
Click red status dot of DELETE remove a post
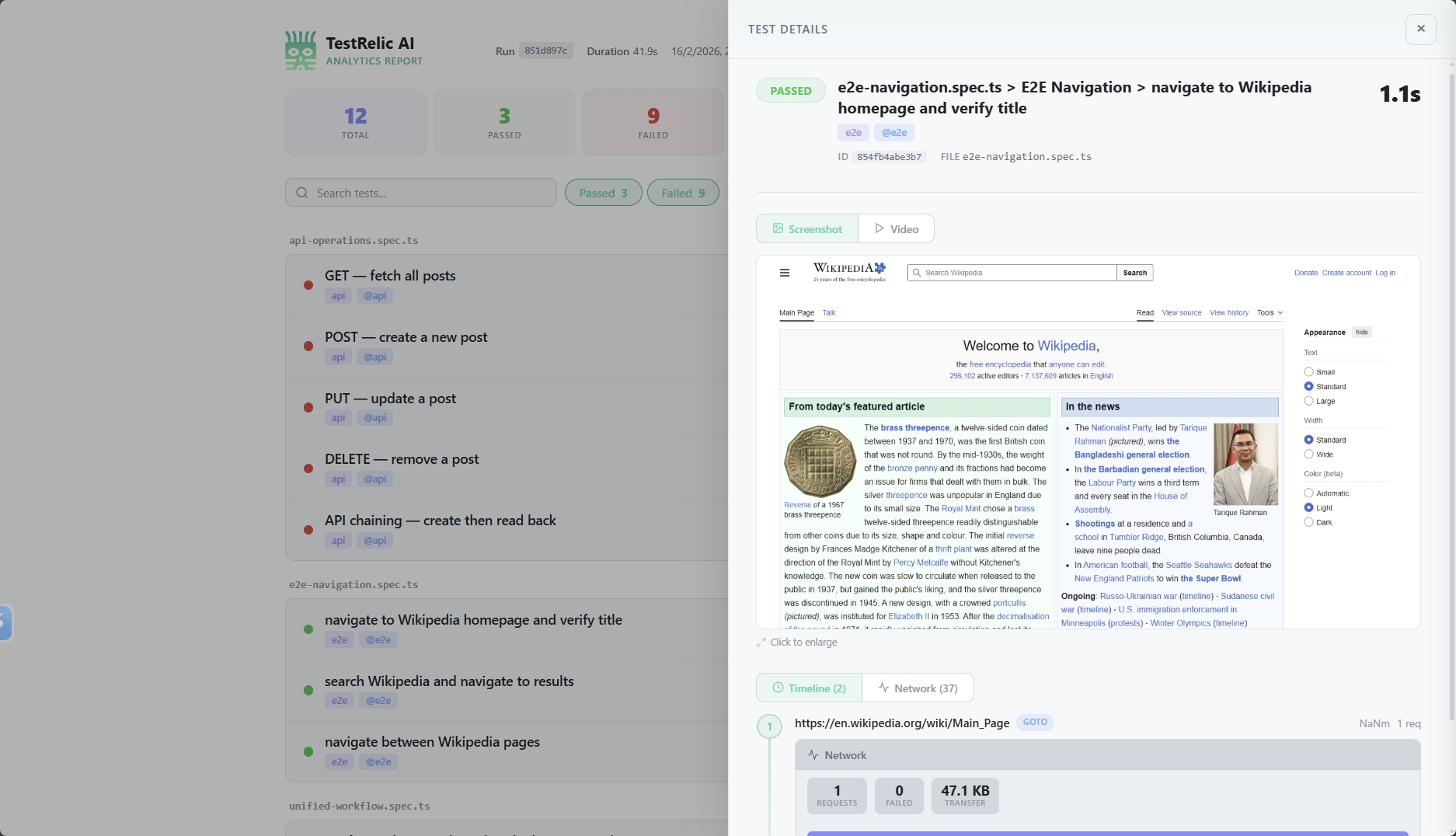308,469
